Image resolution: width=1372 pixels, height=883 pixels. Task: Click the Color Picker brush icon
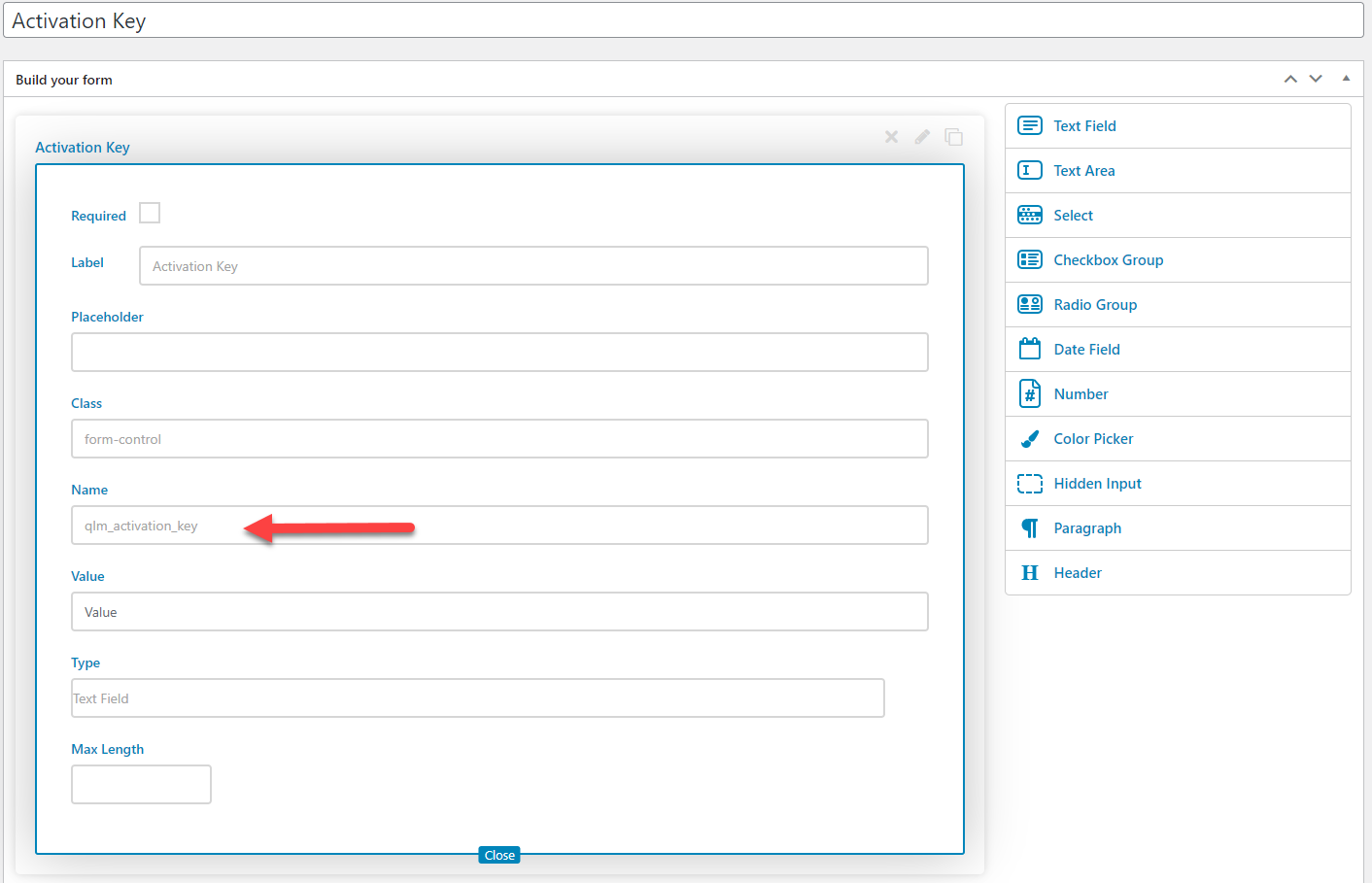point(1030,438)
